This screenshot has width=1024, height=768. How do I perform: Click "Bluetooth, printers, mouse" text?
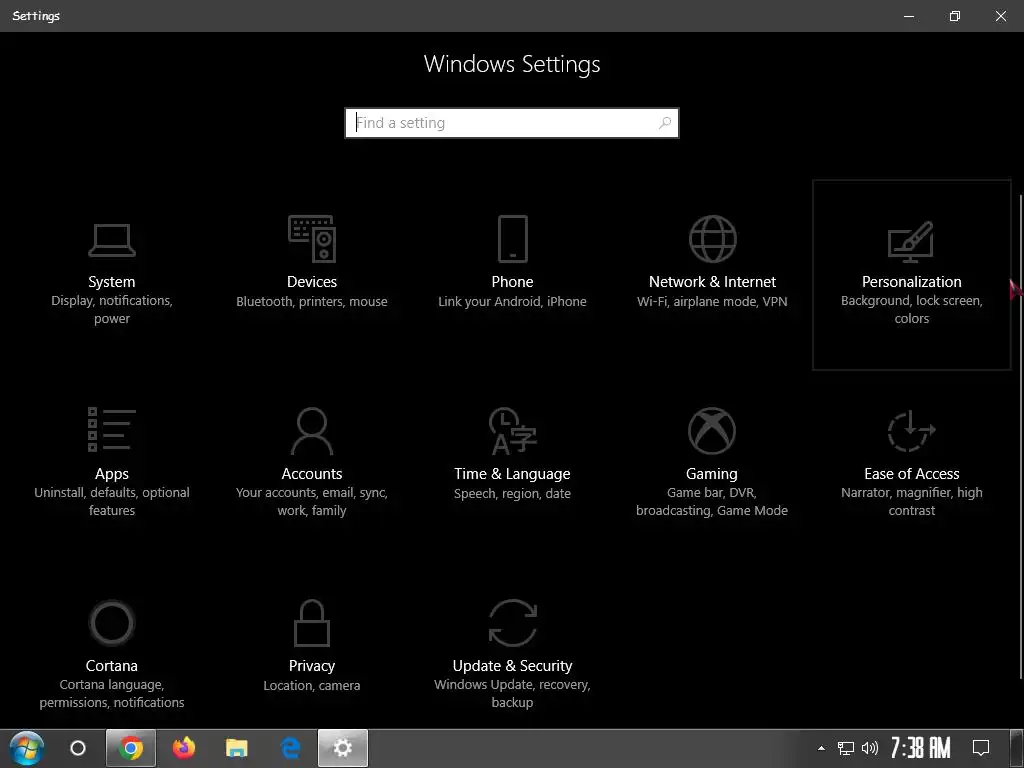(x=312, y=302)
